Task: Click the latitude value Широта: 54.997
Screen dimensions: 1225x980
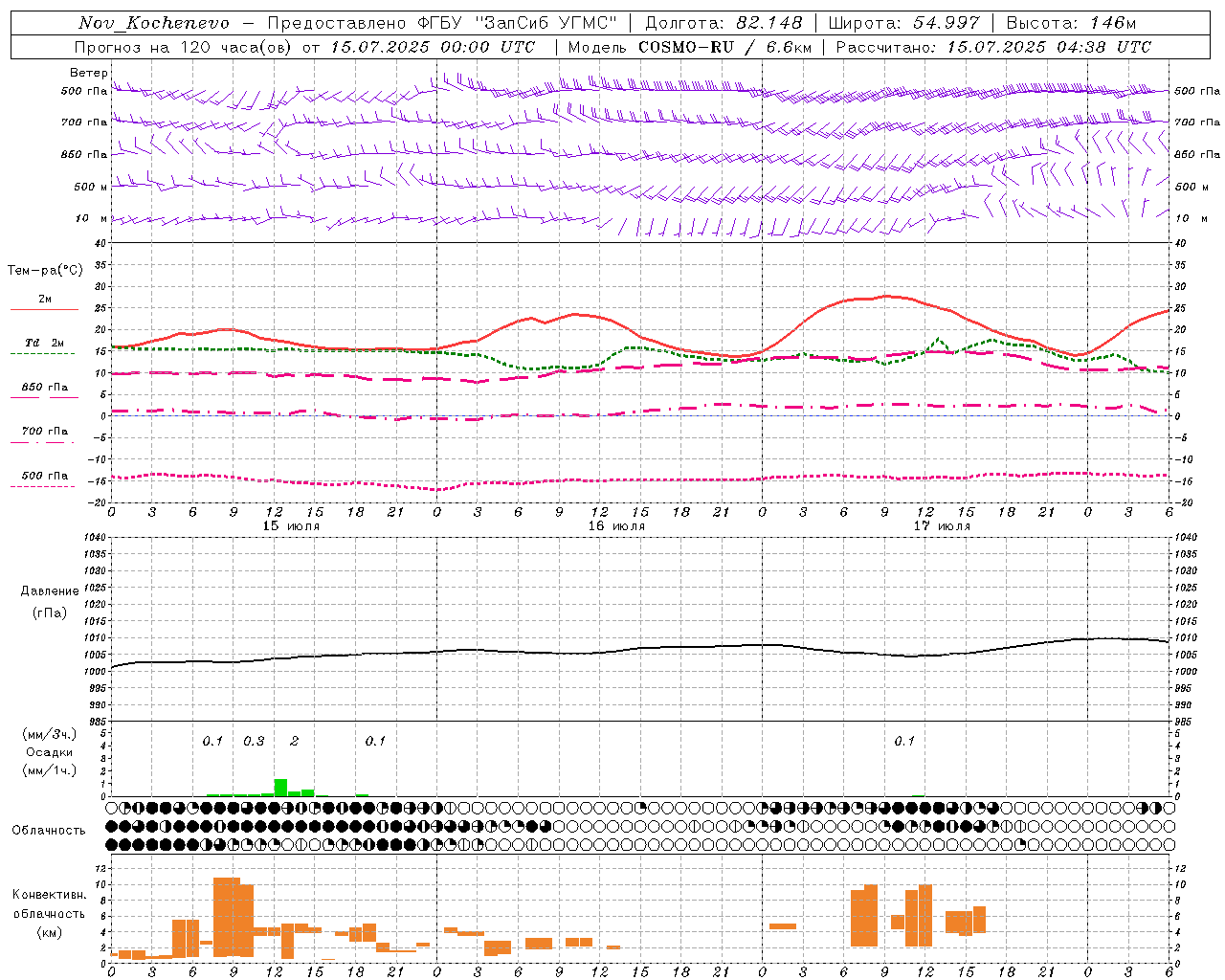Action: click(x=904, y=23)
